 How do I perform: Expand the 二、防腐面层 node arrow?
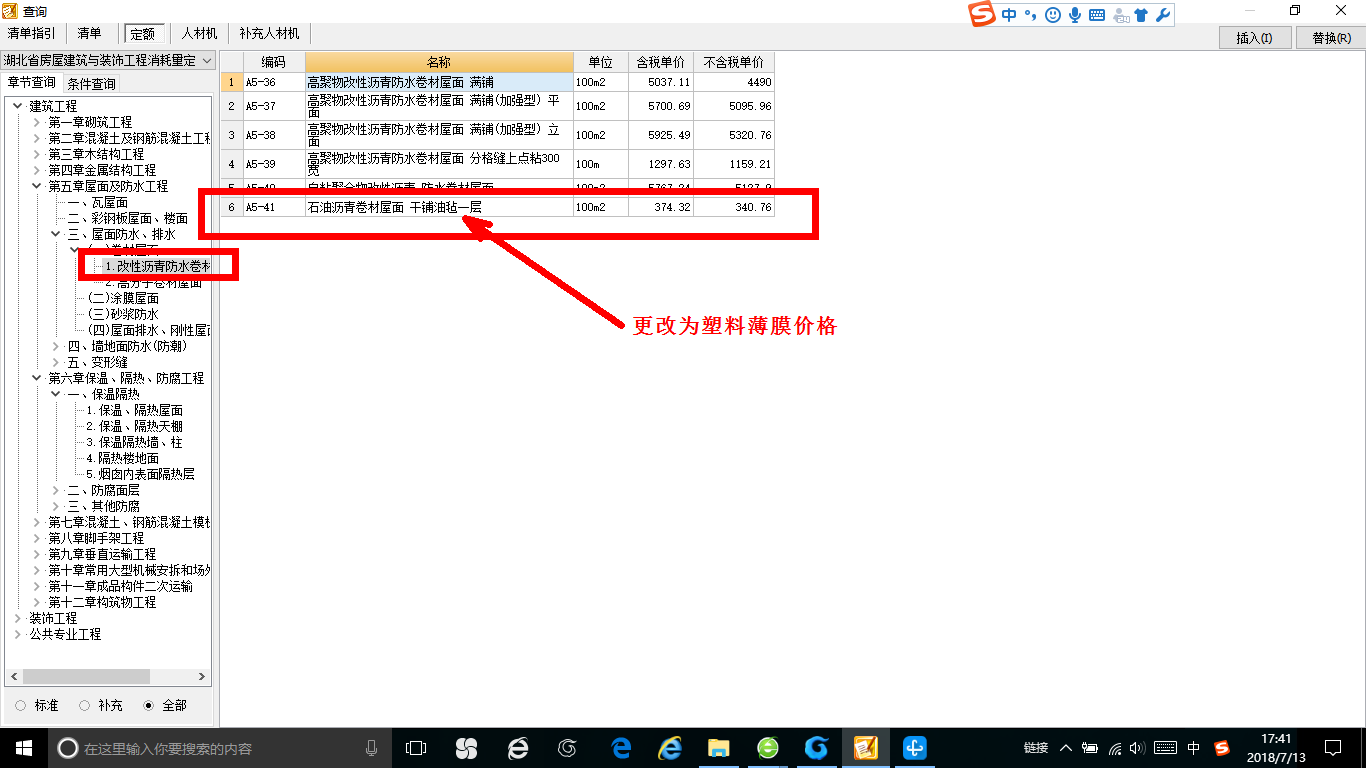click(x=56, y=490)
